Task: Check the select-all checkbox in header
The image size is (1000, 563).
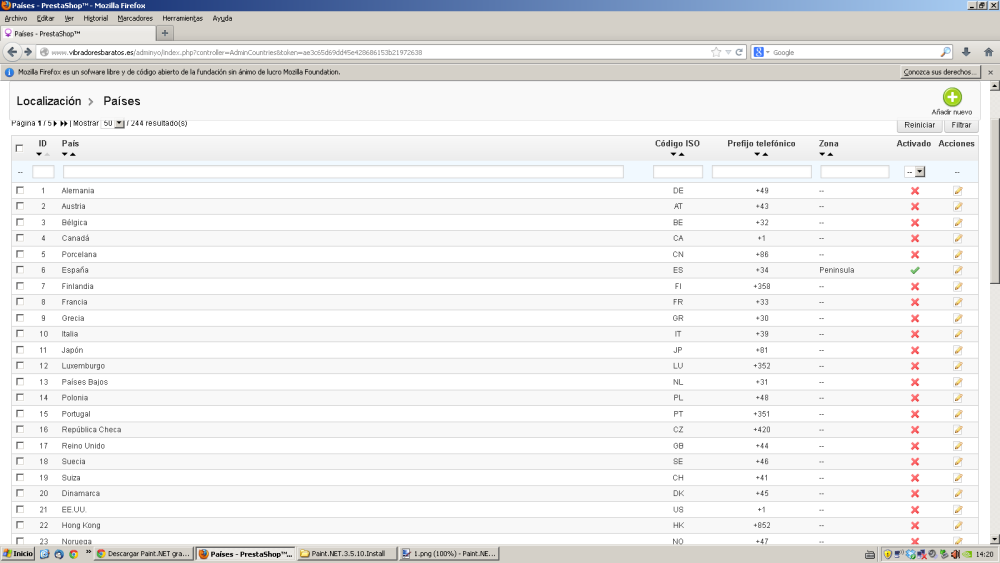Action: [x=19, y=148]
